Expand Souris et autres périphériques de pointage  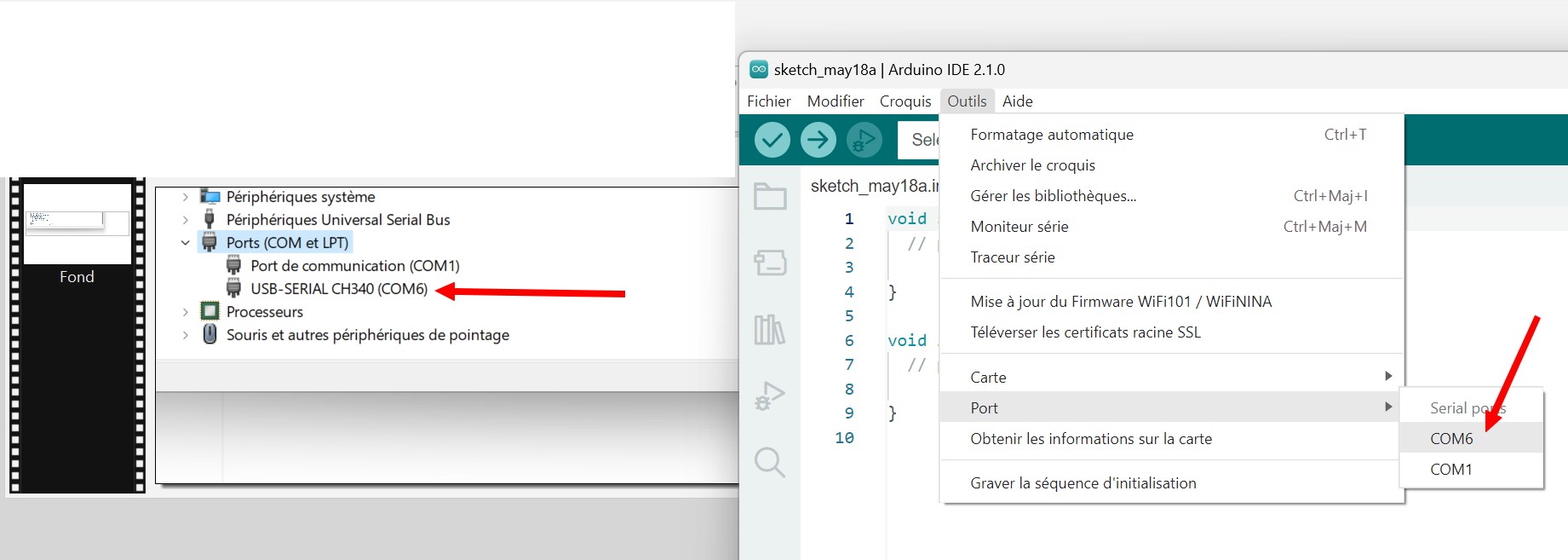(x=185, y=335)
